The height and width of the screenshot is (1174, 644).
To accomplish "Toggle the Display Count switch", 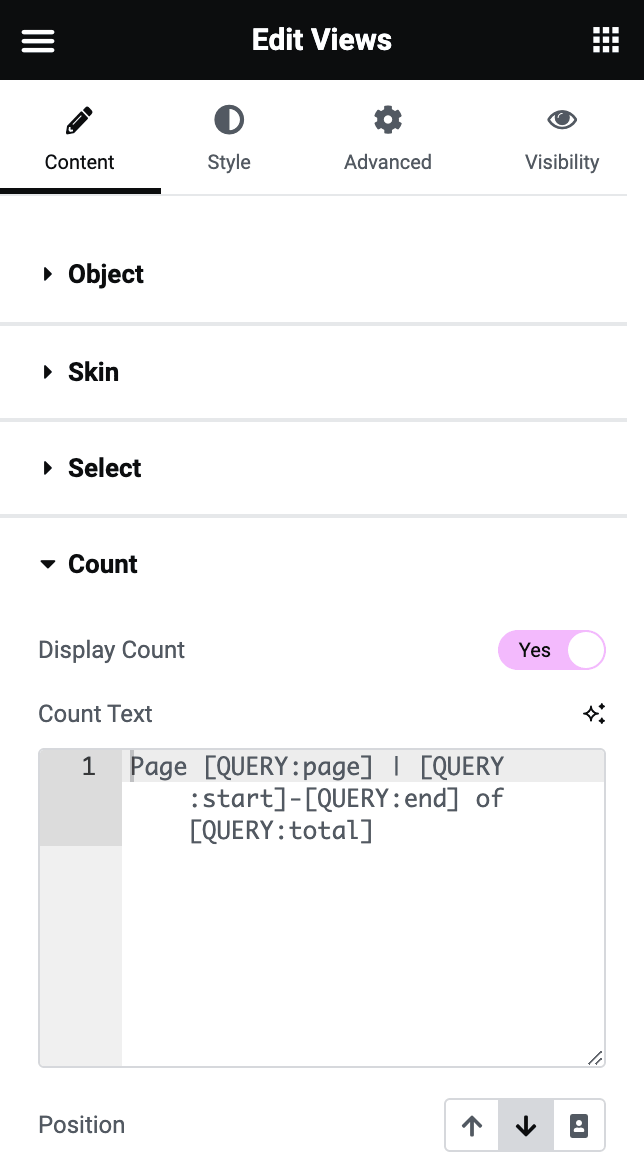I will [552, 650].
